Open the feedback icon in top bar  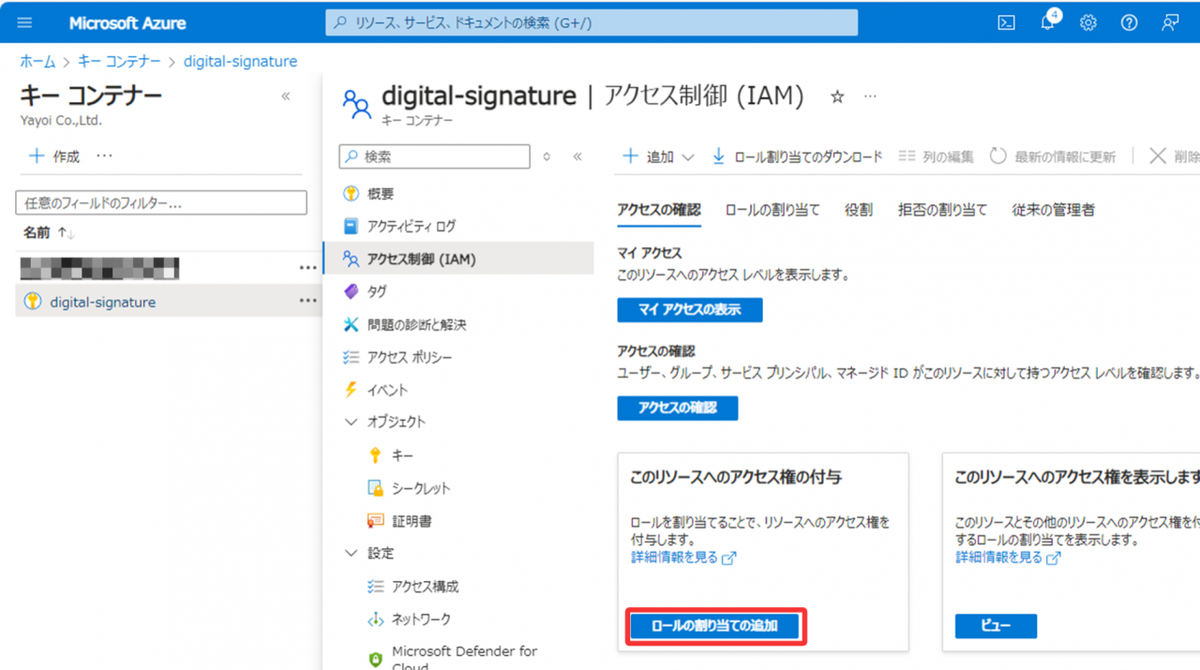coord(1169,22)
